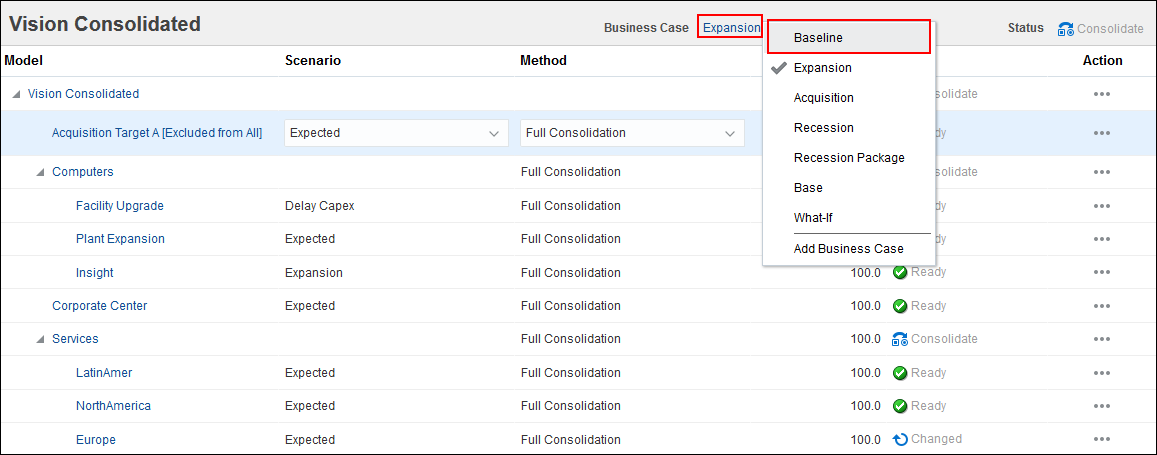Click the Ready status icon for LatinAmer
Image resolution: width=1157 pixels, height=455 pixels.
coord(900,373)
